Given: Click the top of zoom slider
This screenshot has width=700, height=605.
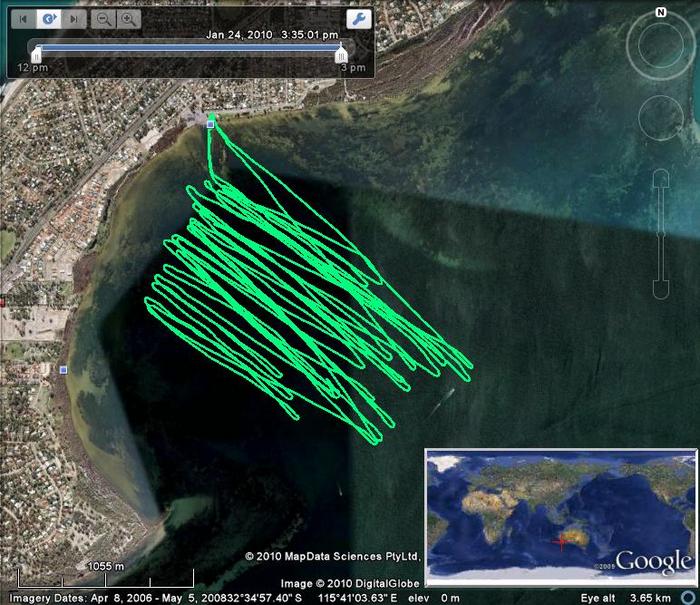Looking at the screenshot, I should pyautogui.click(x=661, y=178).
